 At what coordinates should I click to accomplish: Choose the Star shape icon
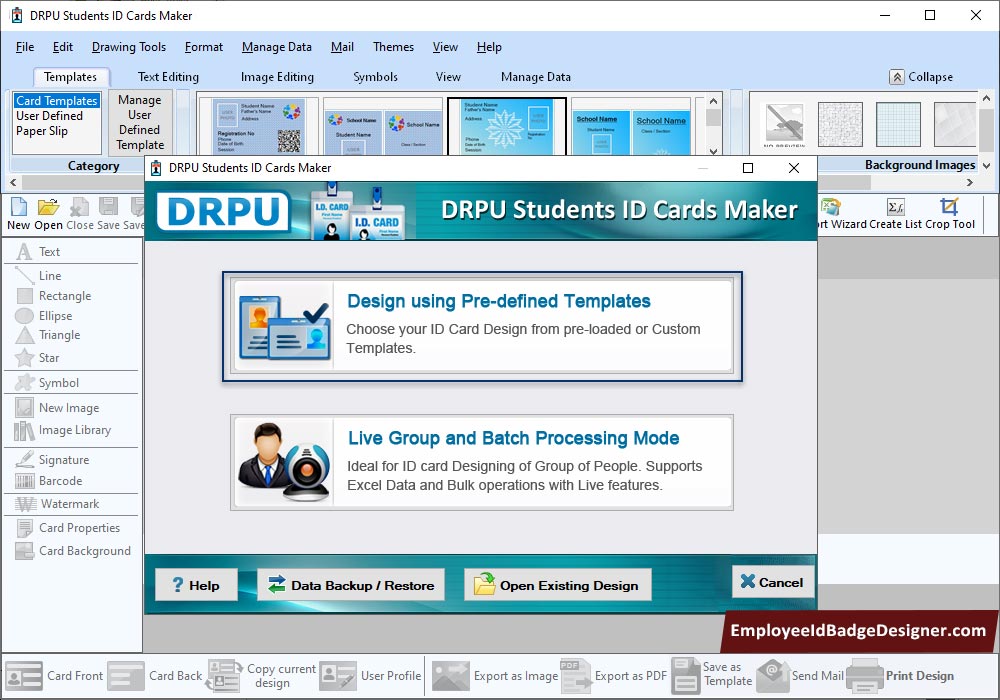[x=24, y=358]
